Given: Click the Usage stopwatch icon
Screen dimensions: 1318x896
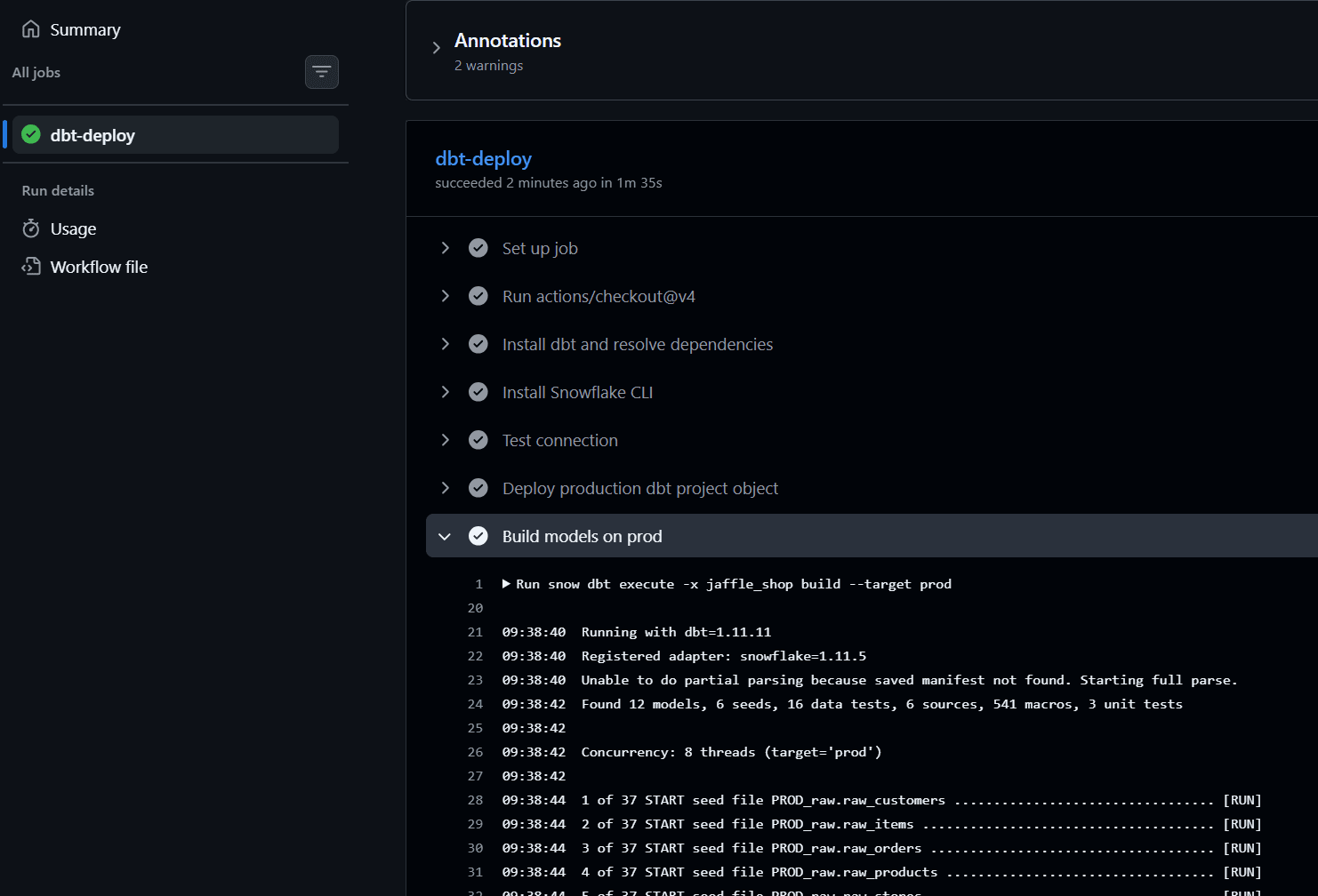Looking at the screenshot, I should (31, 228).
